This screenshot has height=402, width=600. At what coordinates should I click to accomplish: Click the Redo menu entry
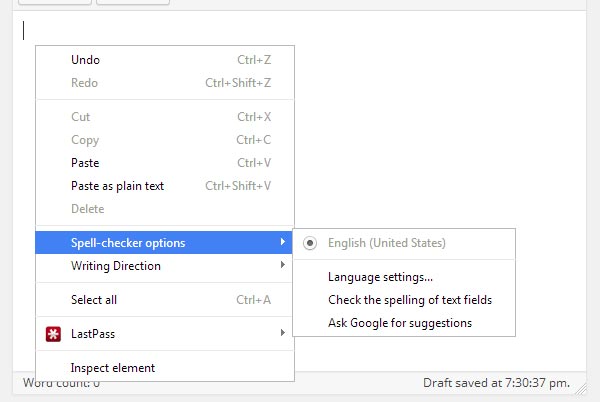tap(165, 83)
